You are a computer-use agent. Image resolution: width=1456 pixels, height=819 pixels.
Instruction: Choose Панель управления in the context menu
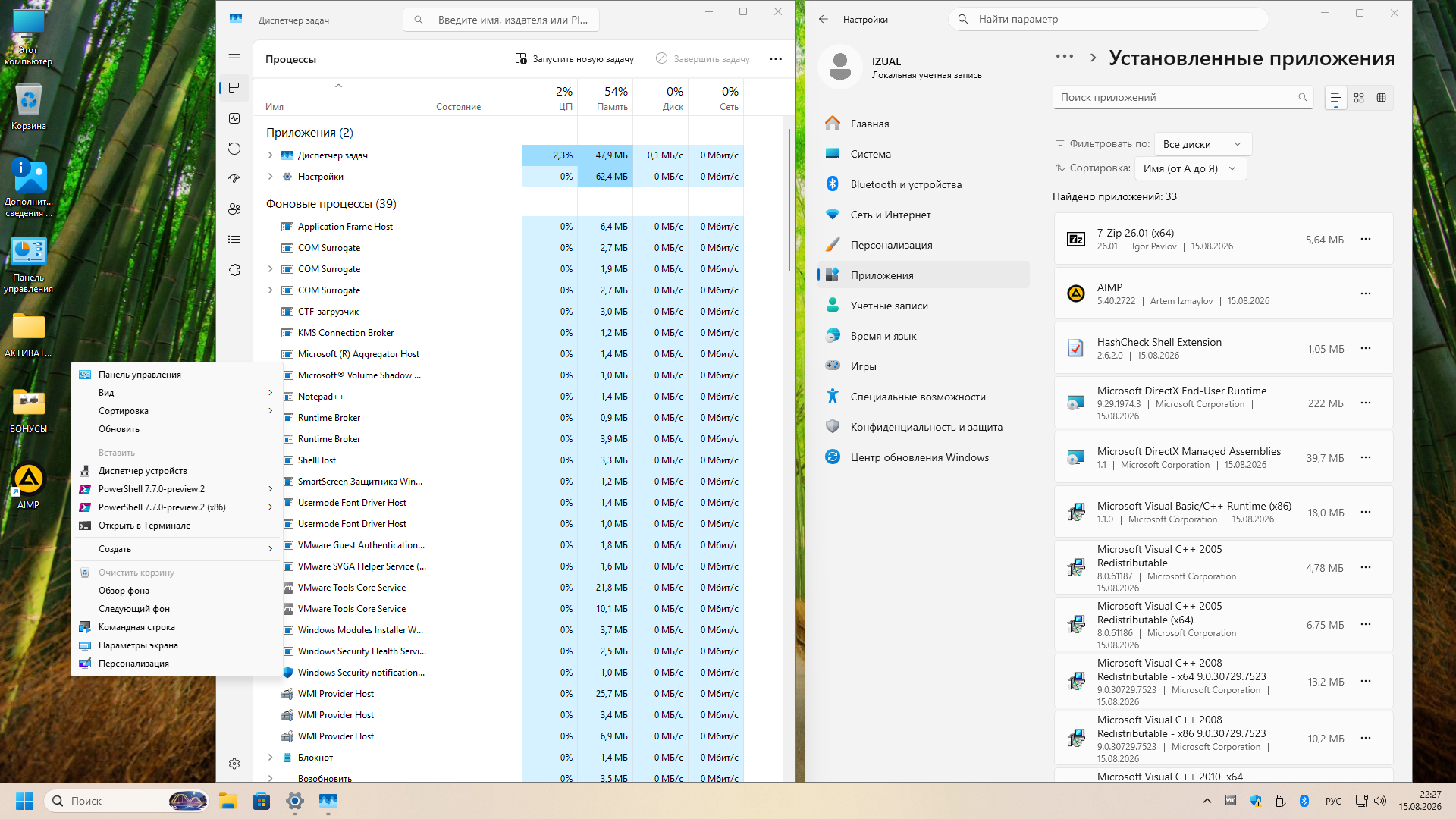[176, 375]
